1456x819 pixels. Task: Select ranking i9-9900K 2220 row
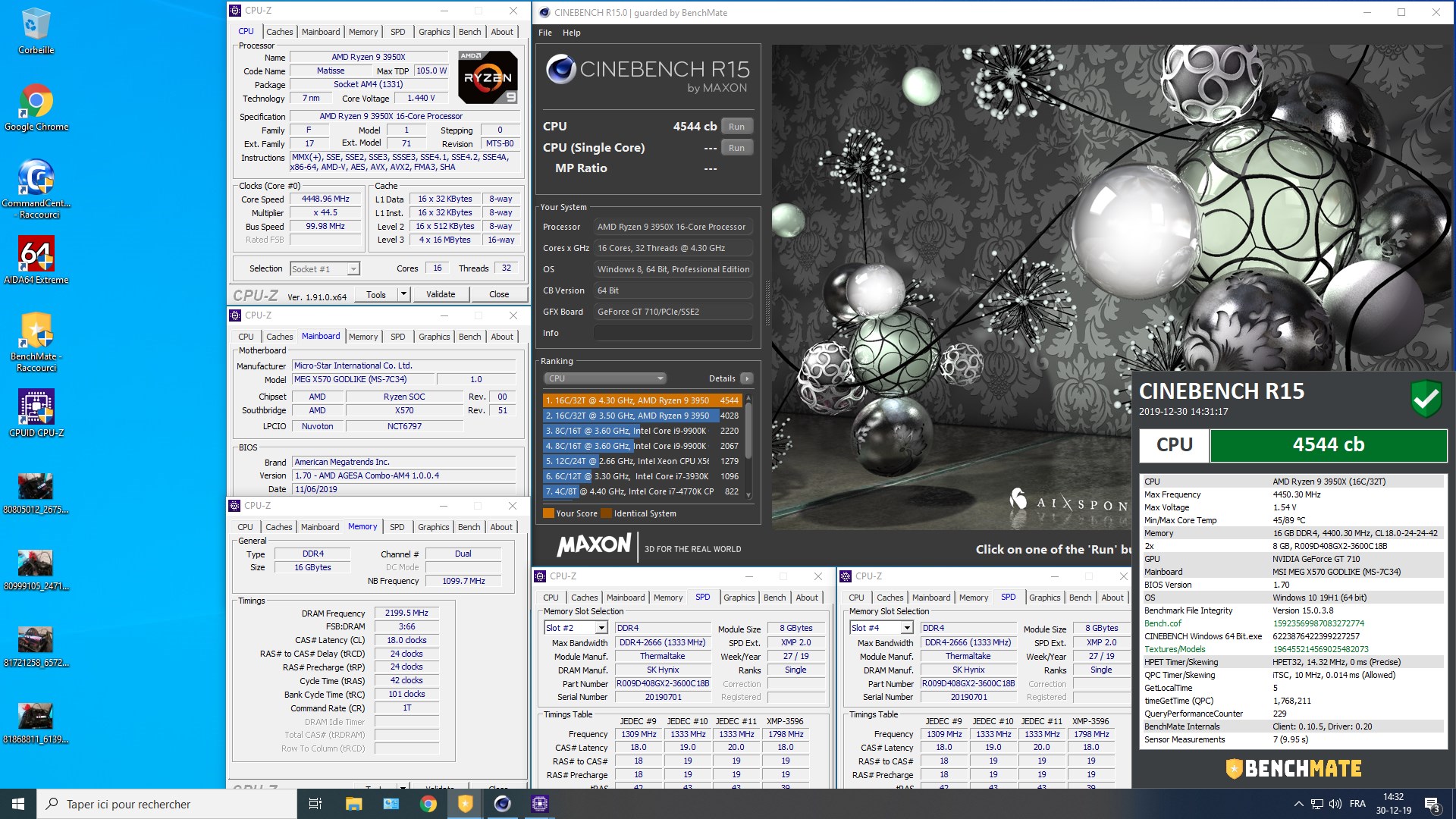642,431
